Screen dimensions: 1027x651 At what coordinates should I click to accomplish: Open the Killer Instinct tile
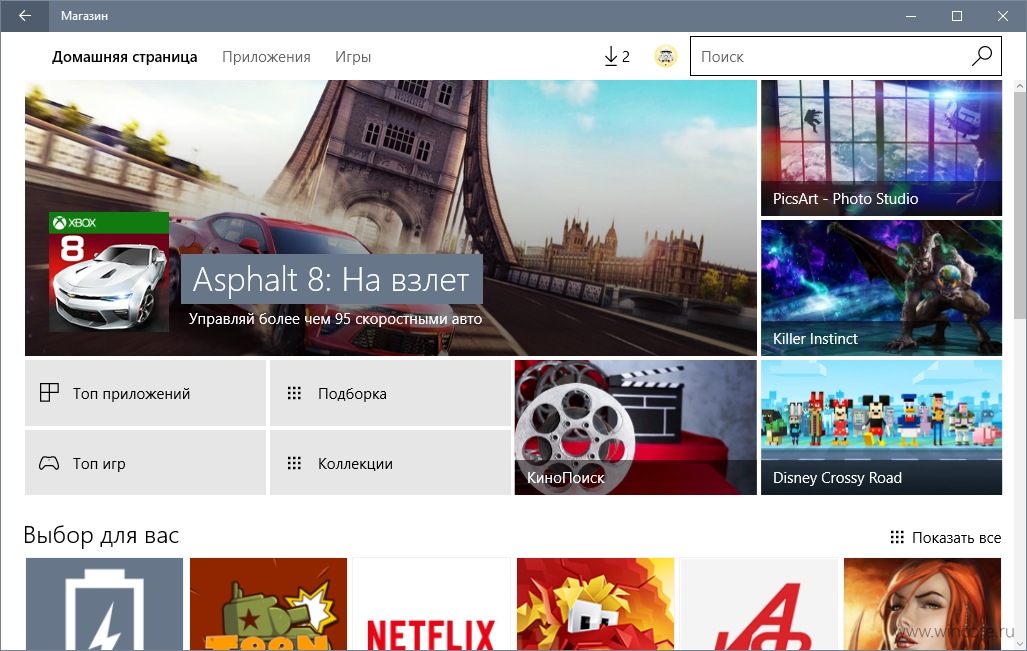coord(881,288)
